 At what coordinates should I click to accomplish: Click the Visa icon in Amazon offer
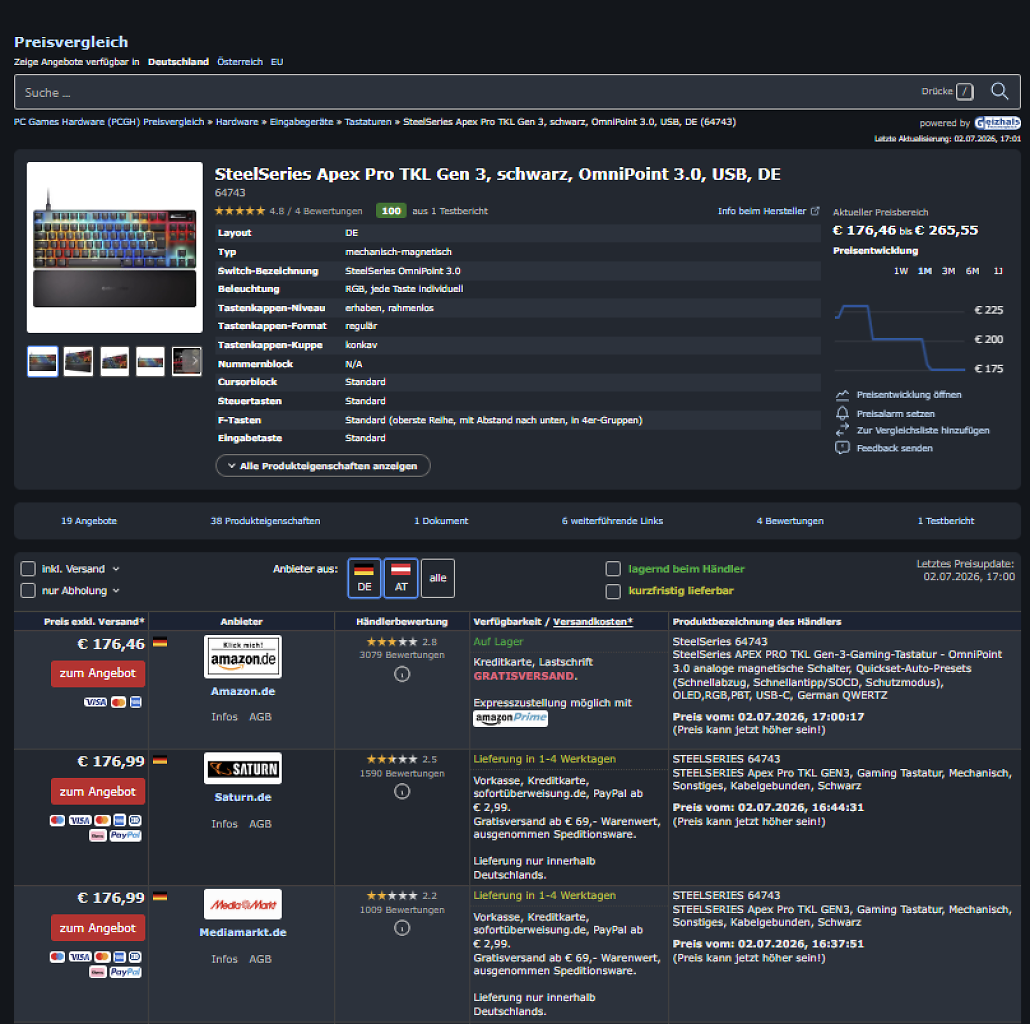[x=95, y=702]
